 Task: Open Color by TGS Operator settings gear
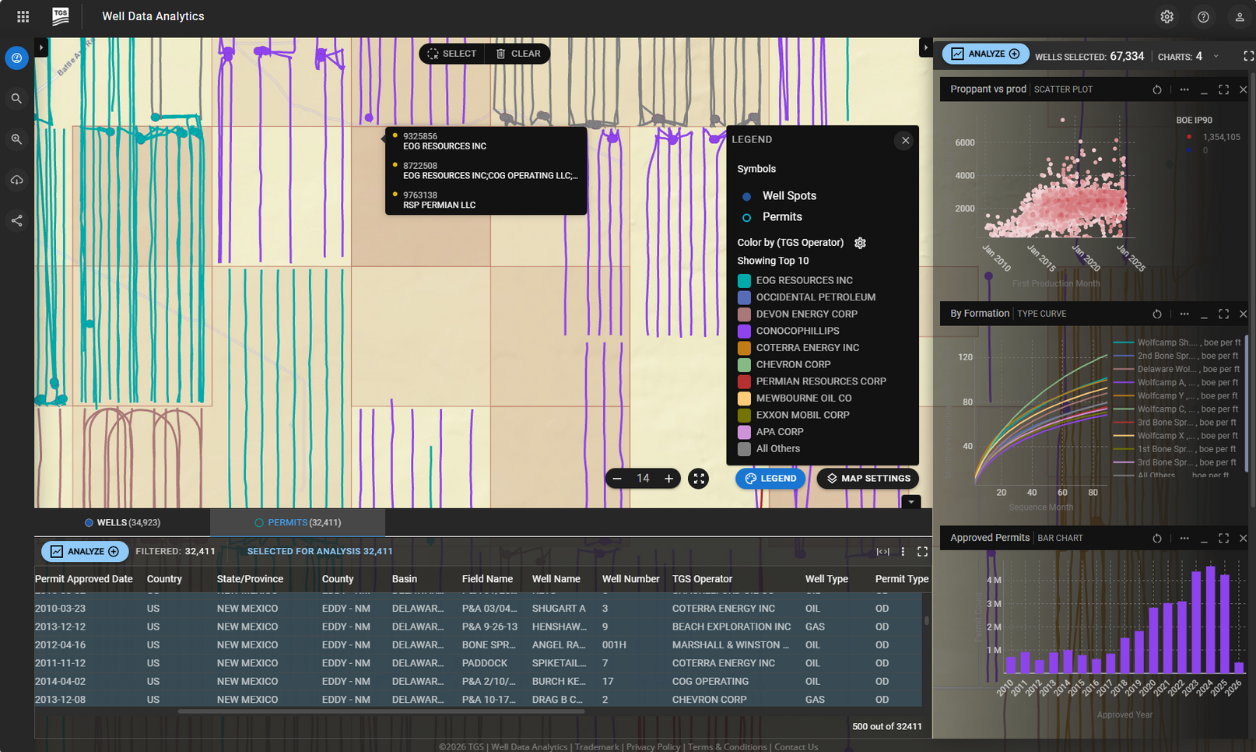(x=860, y=243)
